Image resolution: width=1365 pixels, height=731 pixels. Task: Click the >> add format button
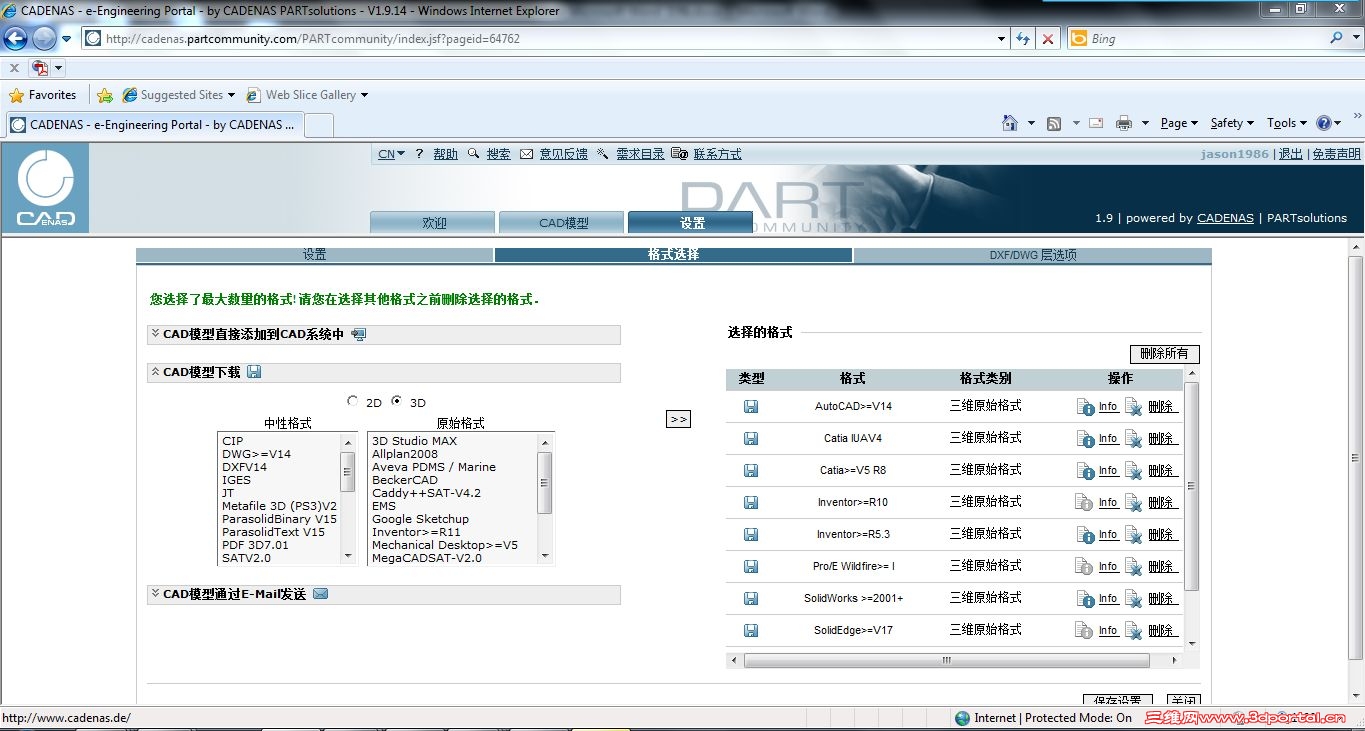(x=679, y=419)
